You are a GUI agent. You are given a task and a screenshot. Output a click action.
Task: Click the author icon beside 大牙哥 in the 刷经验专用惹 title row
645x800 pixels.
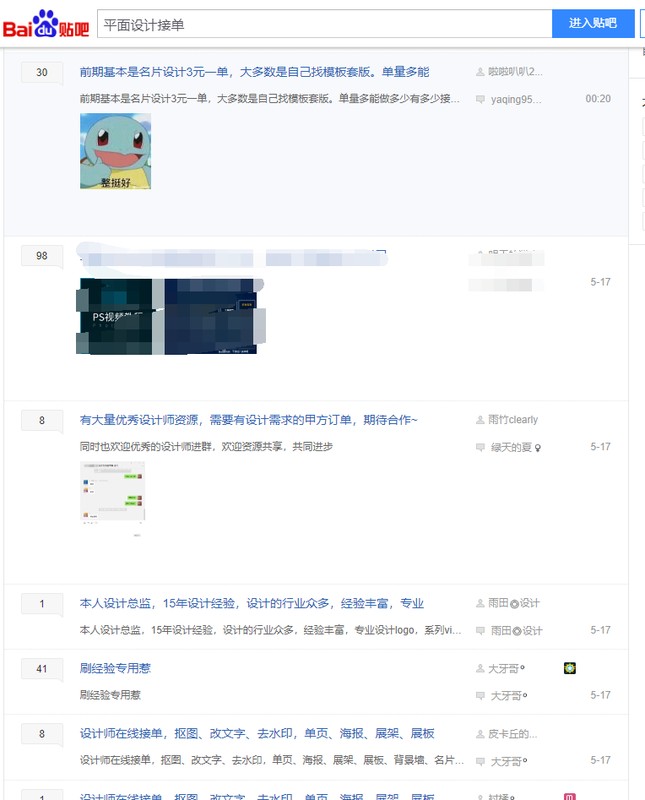click(480, 668)
